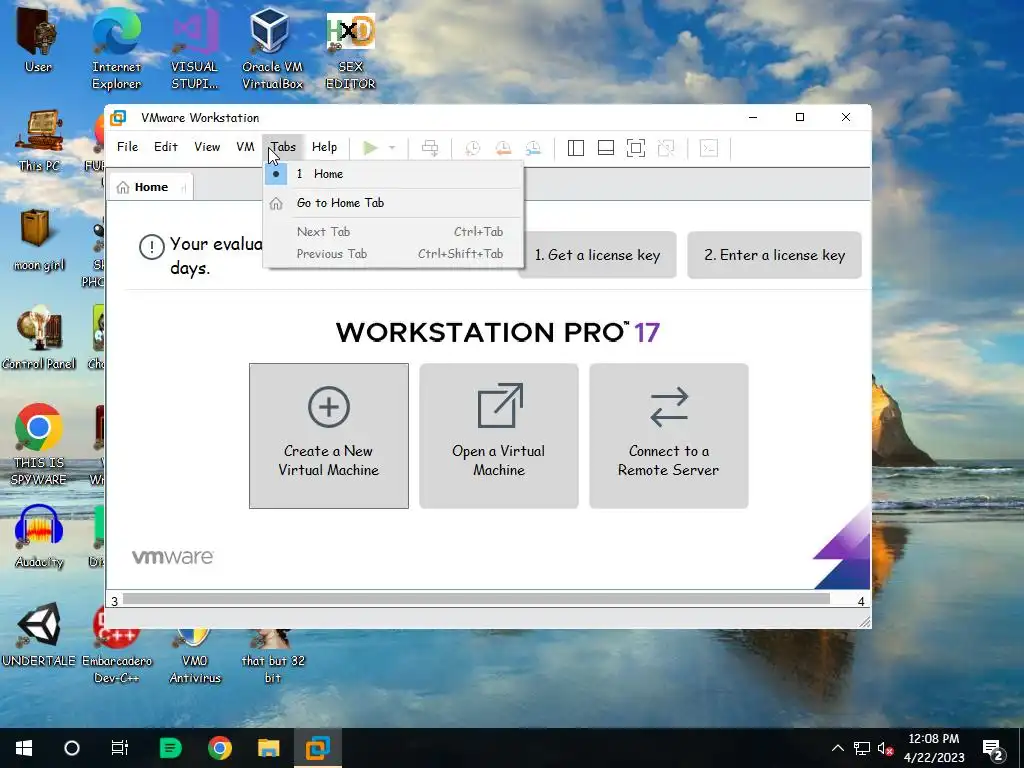Screen dimensions: 1024x768
Task: Open the power options dropdown arrow
Action: tap(392, 148)
